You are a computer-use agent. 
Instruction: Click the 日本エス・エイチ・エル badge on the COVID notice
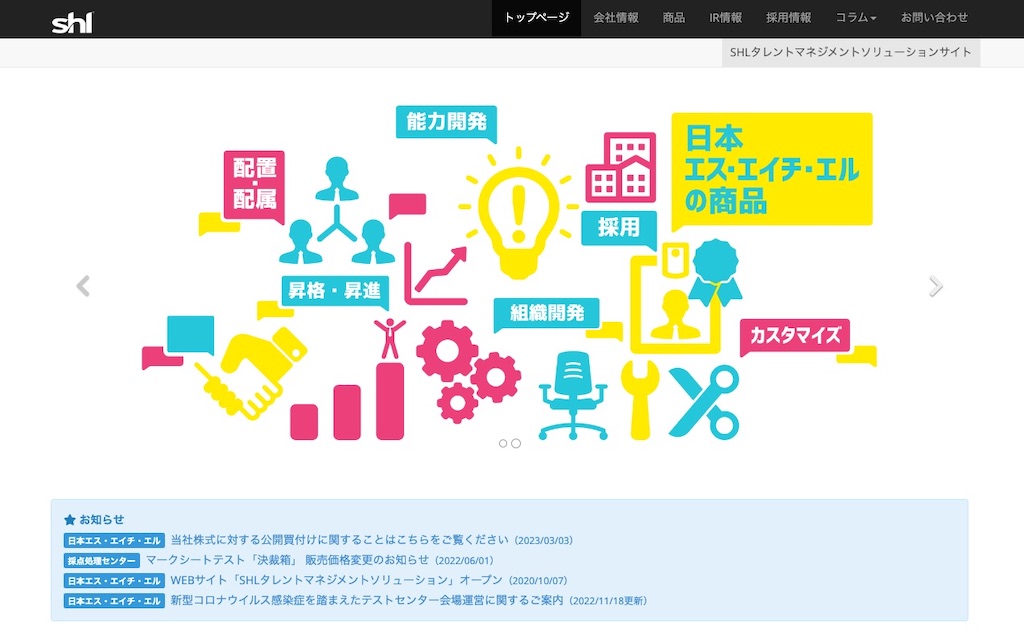point(113,600)
